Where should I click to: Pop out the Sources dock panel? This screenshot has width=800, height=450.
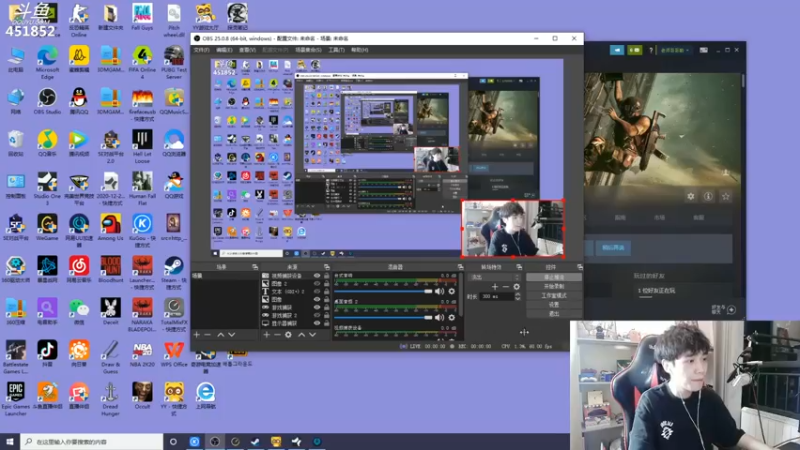[327, 267]
